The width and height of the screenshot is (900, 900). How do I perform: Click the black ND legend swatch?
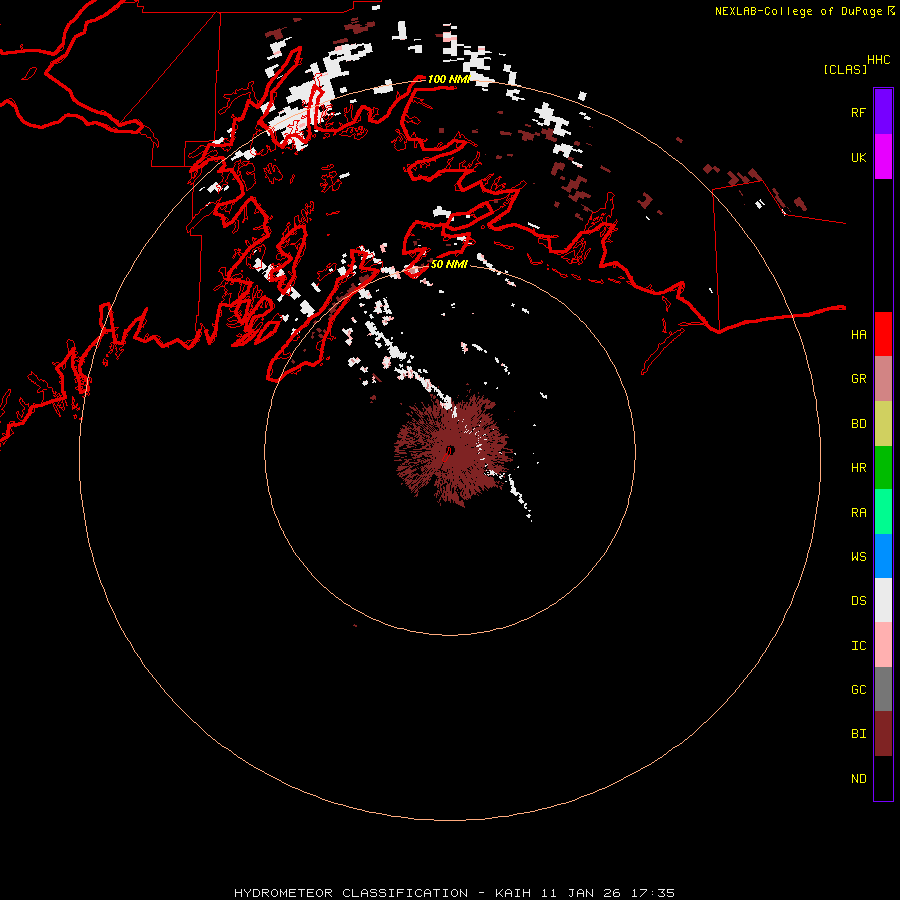click(x=883, y=778)
